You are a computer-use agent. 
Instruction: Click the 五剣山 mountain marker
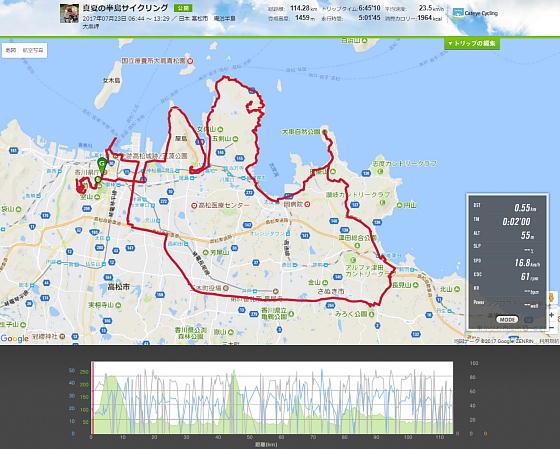235,139
